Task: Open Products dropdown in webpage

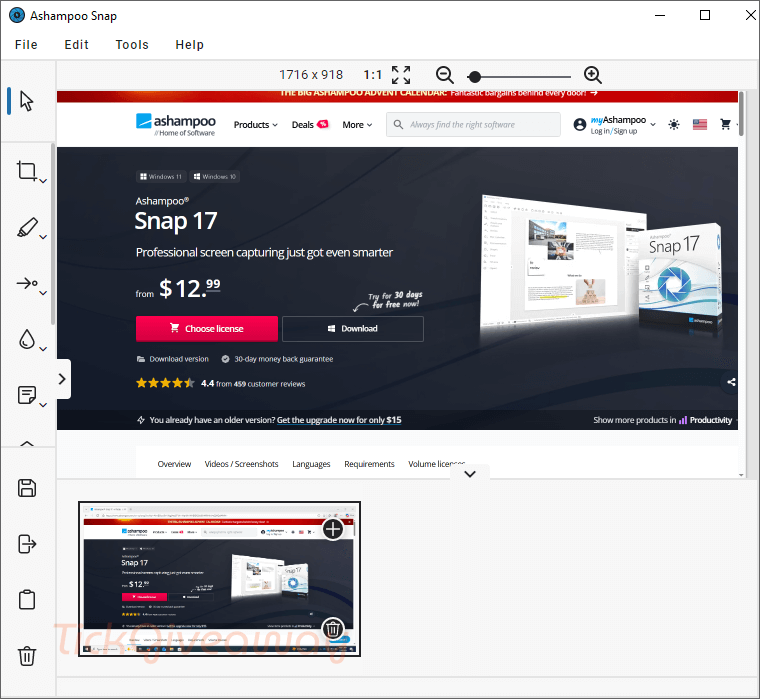Action: tap(255, 125)
